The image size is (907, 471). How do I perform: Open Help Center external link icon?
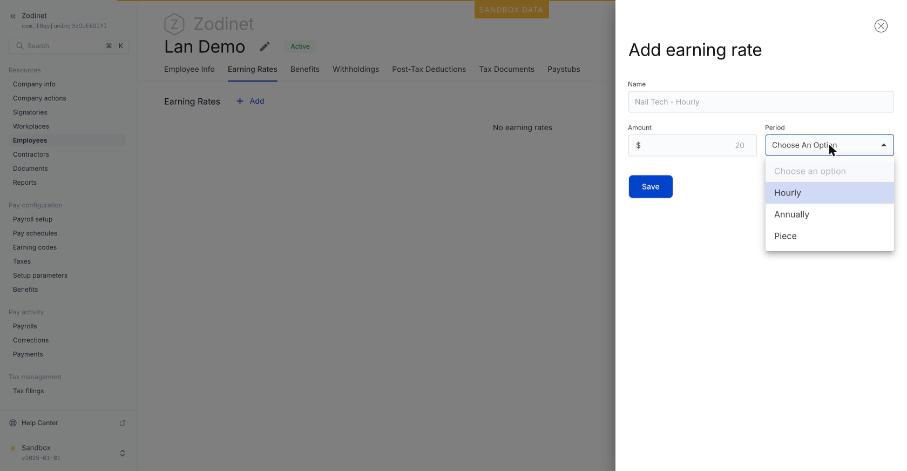pos(123,423)
